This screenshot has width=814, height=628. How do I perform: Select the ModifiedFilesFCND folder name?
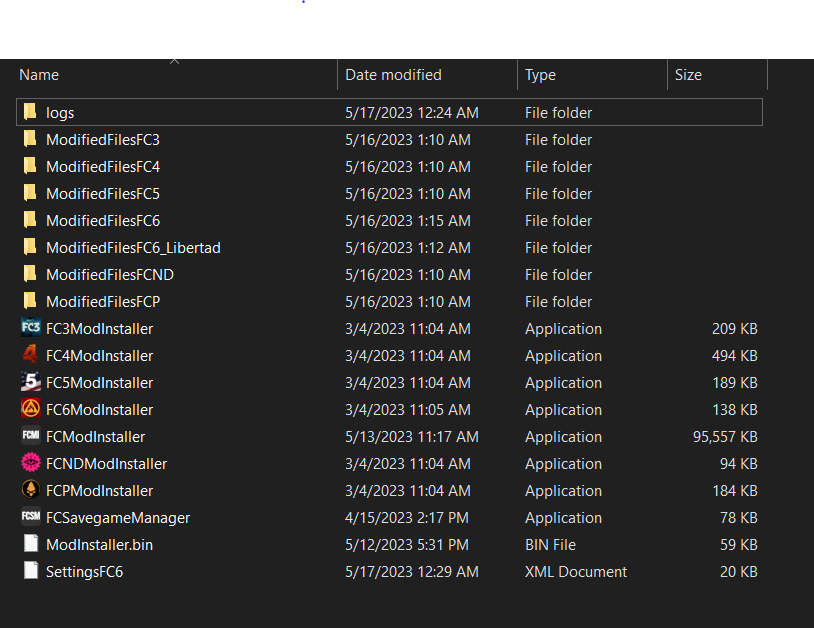point(110,274)
